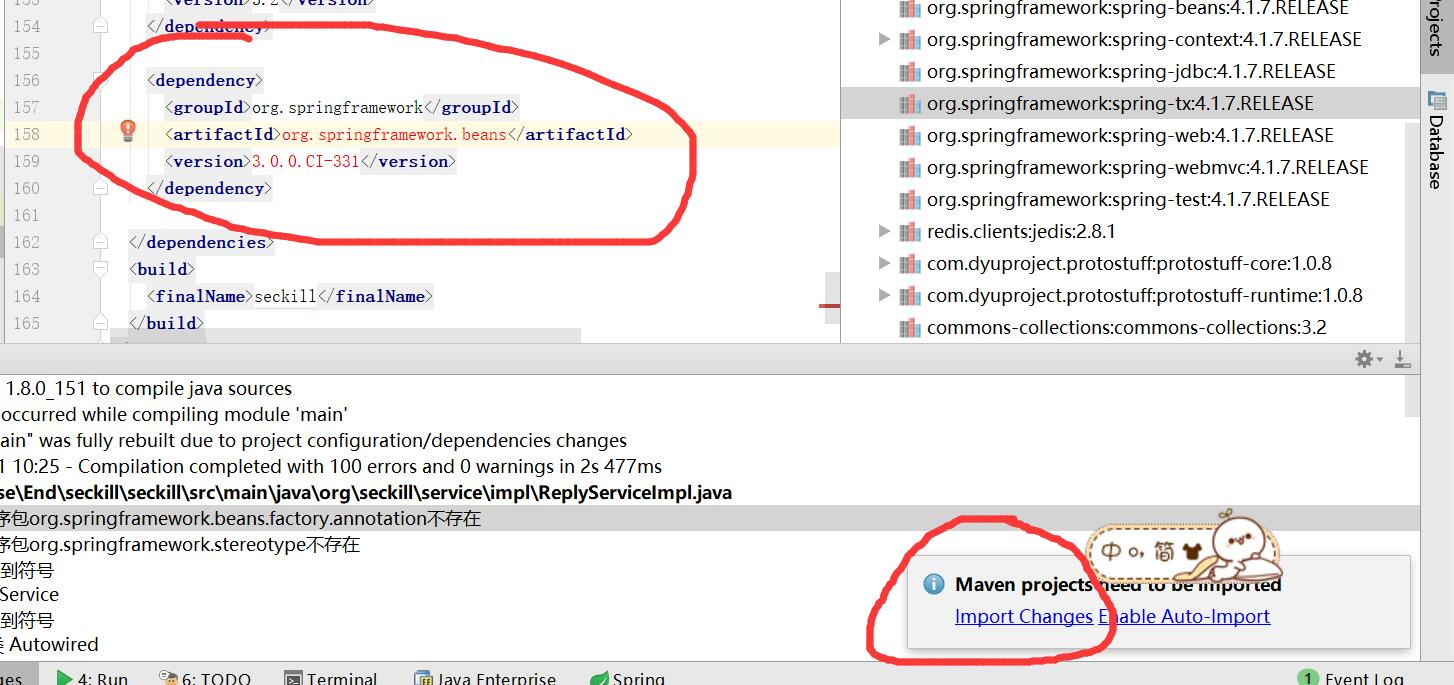Click the finalName value seckill
The height and width of the screenshot is (685, 1454).
pyautogui.click(x=285, y=296)
